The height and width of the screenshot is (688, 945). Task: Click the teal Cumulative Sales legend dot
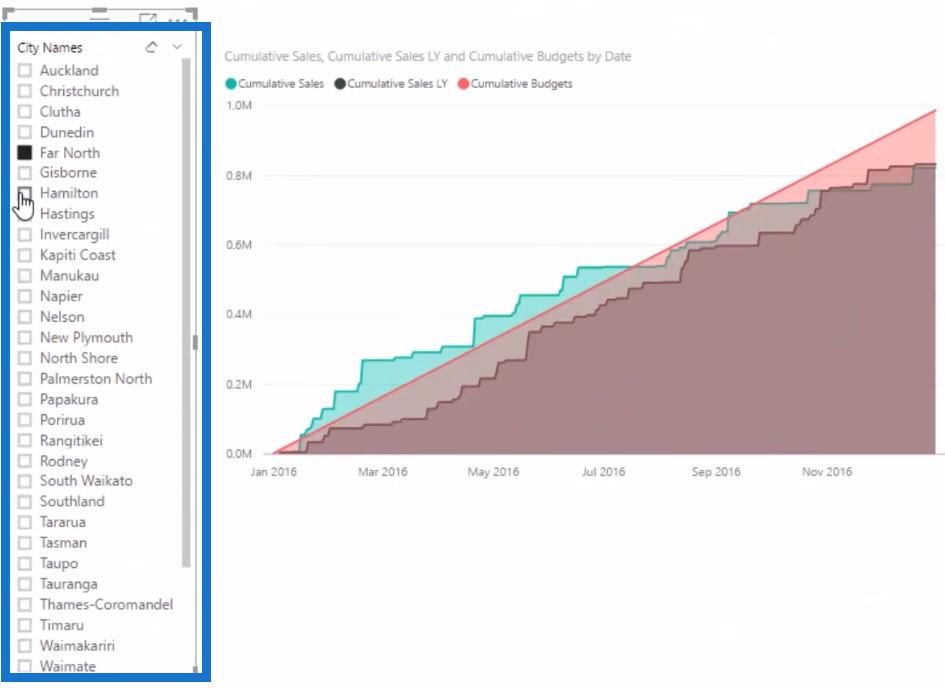coord(231,84)
